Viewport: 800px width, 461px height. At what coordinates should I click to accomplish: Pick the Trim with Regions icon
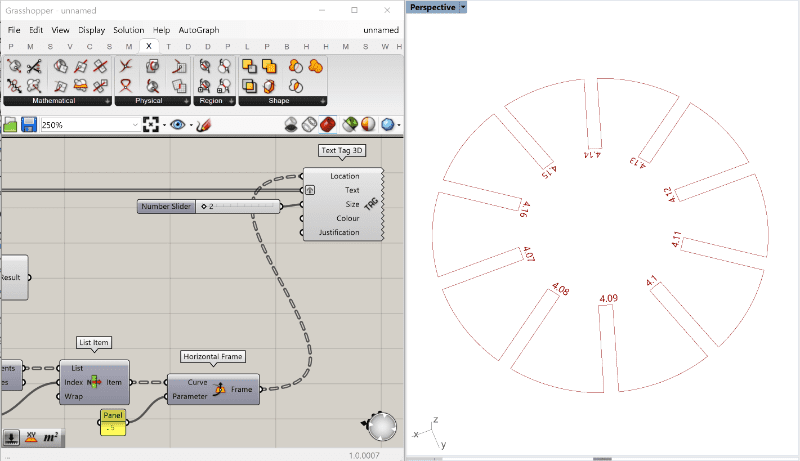click(x=224, y=86)
